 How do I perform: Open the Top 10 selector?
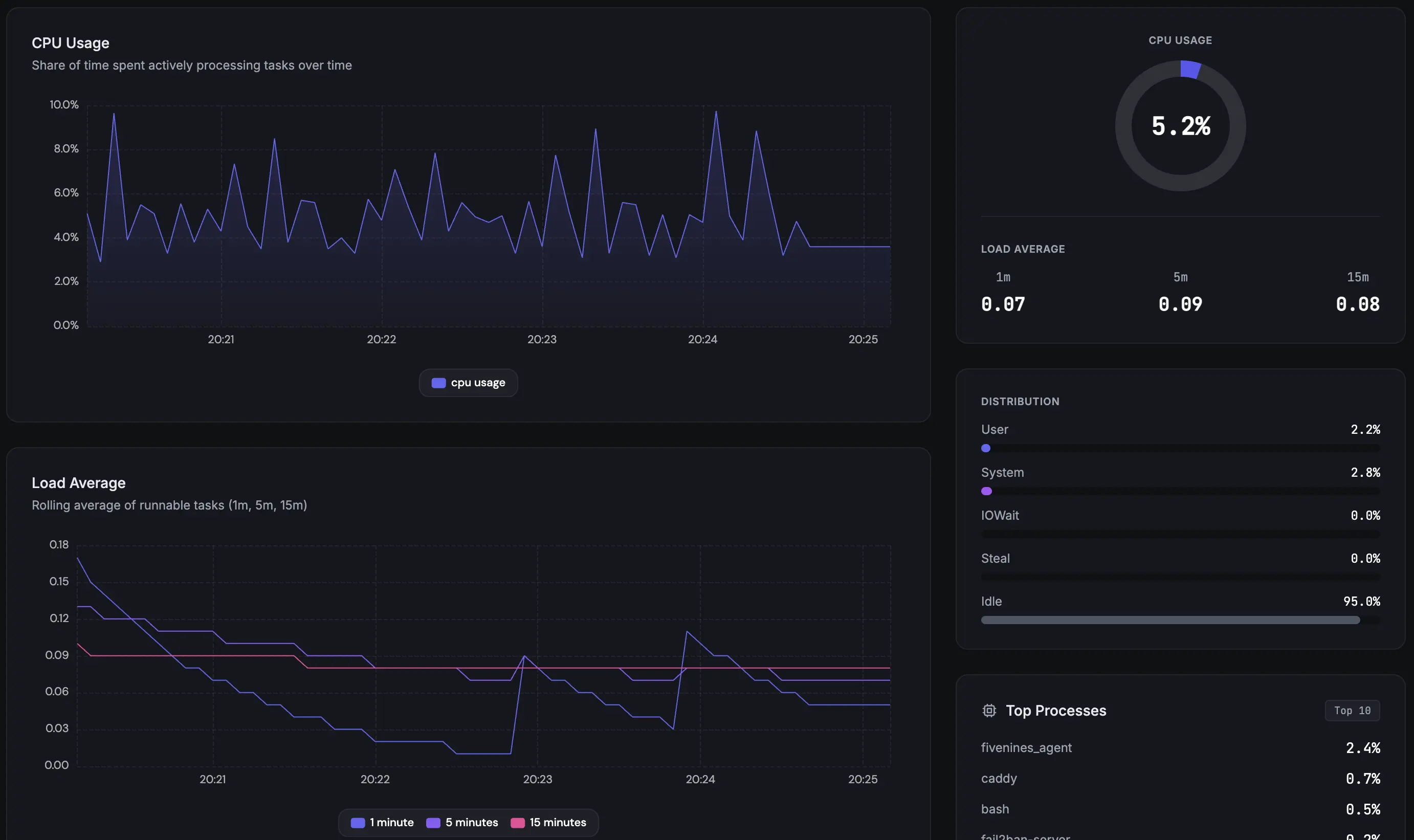tap(1352, 711)
